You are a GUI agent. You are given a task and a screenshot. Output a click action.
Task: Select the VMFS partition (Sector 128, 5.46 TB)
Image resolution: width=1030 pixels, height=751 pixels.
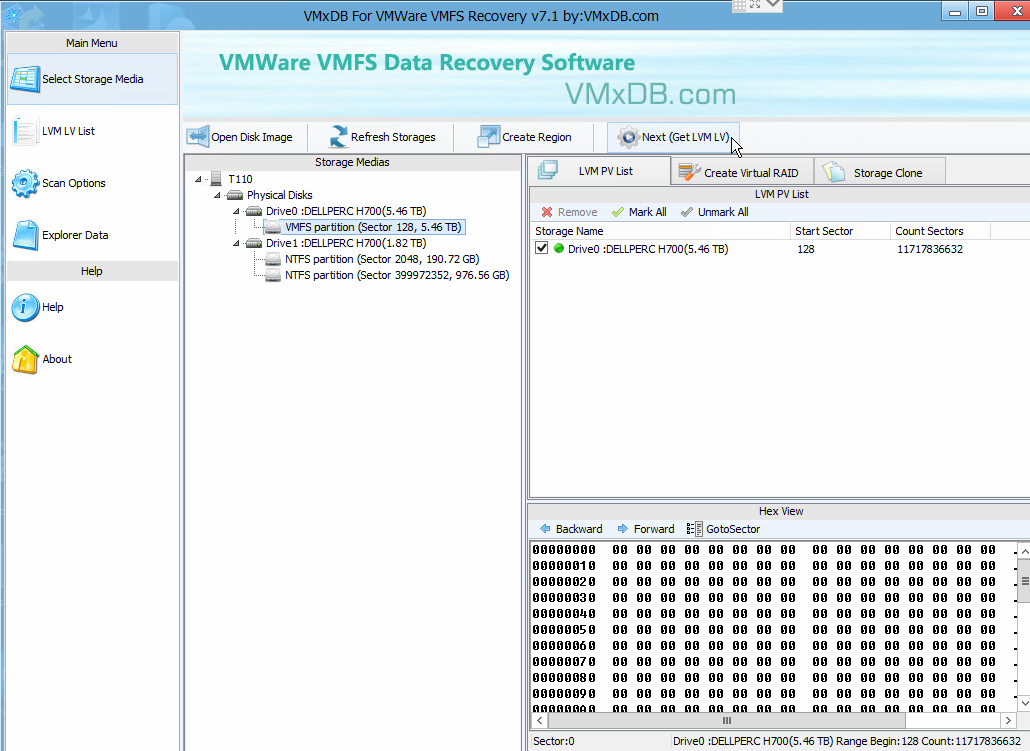(373, 227)
